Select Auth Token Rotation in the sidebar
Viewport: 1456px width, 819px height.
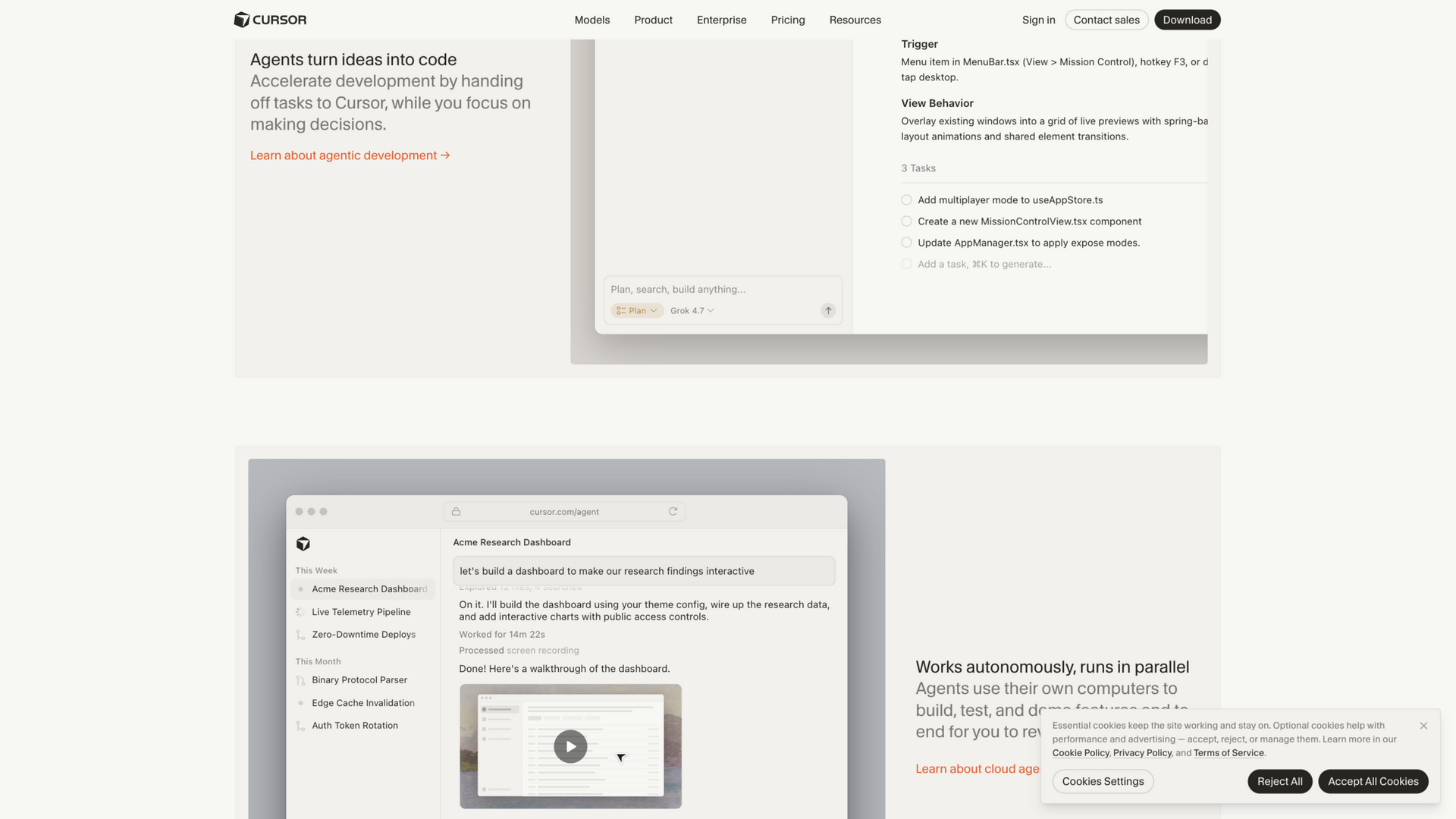(362, 726)
